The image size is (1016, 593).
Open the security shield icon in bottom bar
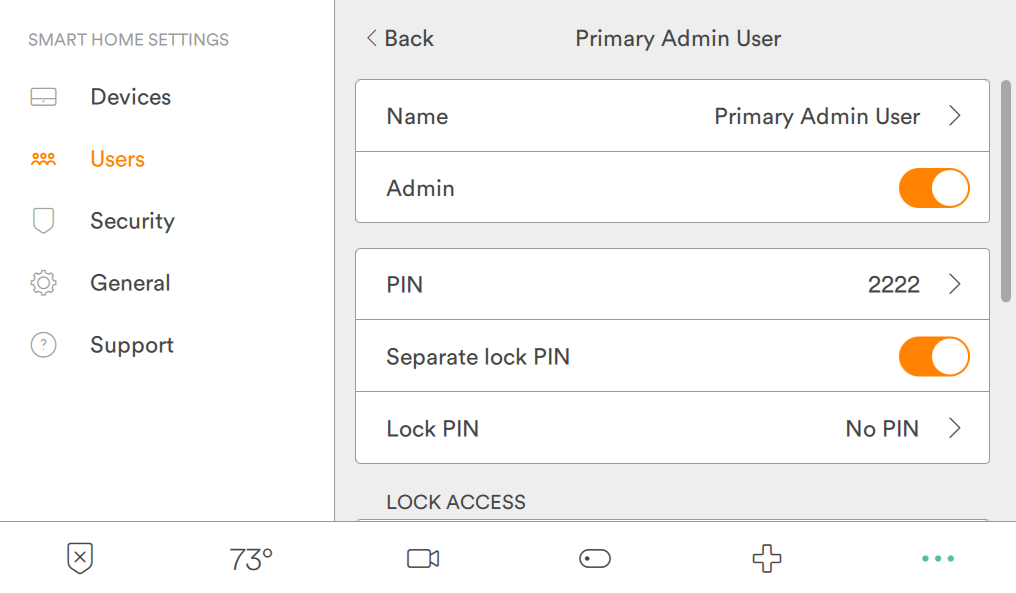tap(80, 558)
